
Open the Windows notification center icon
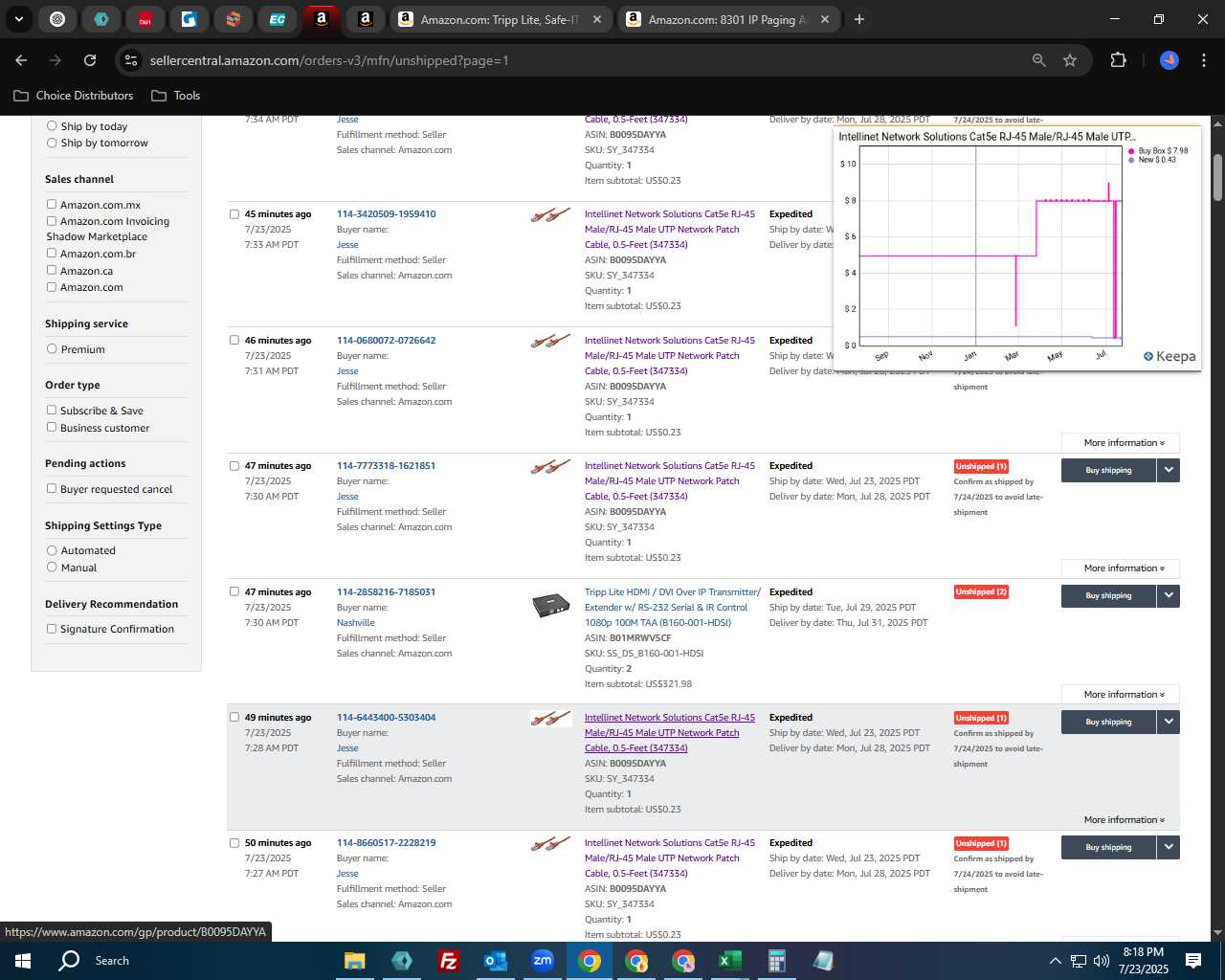pyautogui.click(x=1193, y=961)
